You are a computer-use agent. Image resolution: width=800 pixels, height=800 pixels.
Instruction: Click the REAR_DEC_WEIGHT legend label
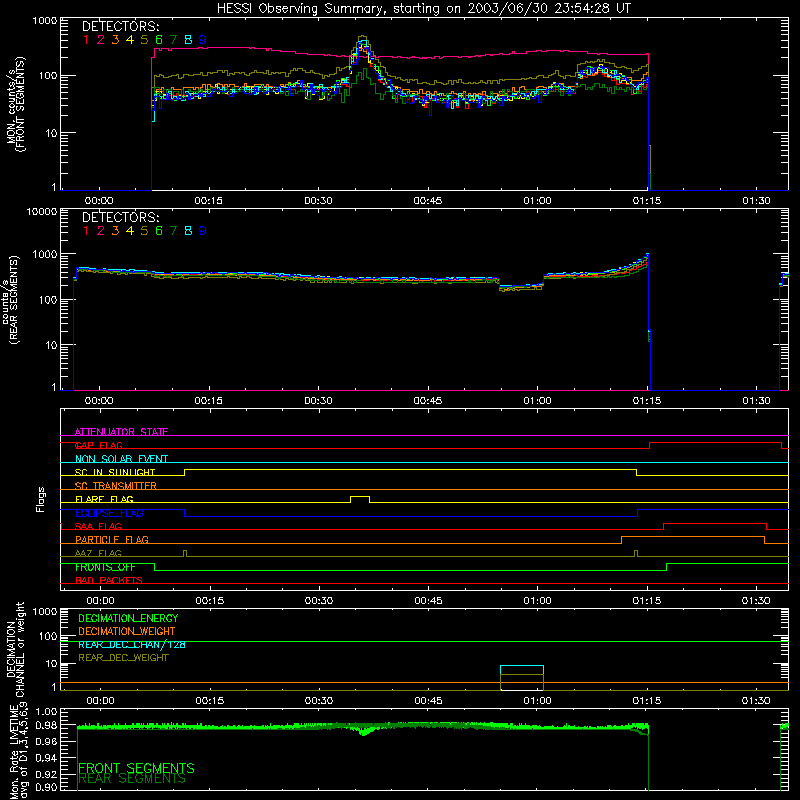[x=123, y=658]
